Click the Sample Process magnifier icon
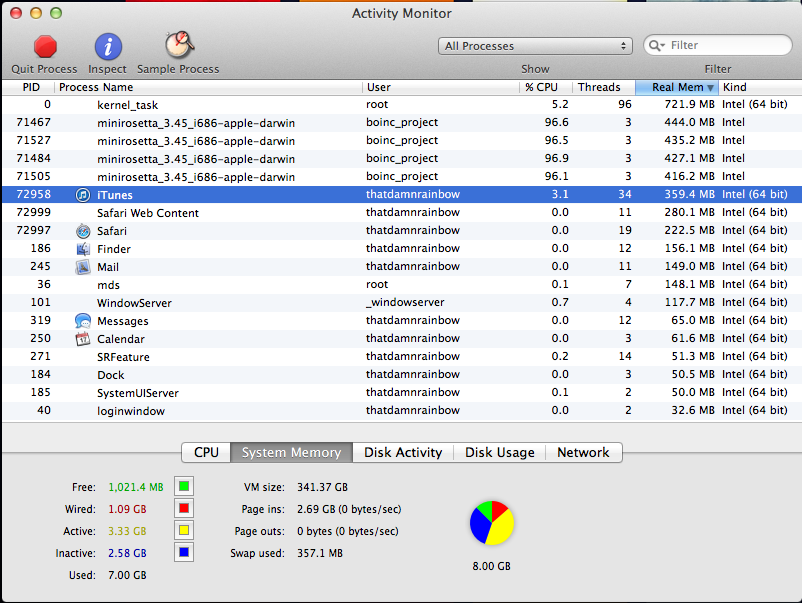The height and width of the screenshot is (603, 802). tap(179, 45)
